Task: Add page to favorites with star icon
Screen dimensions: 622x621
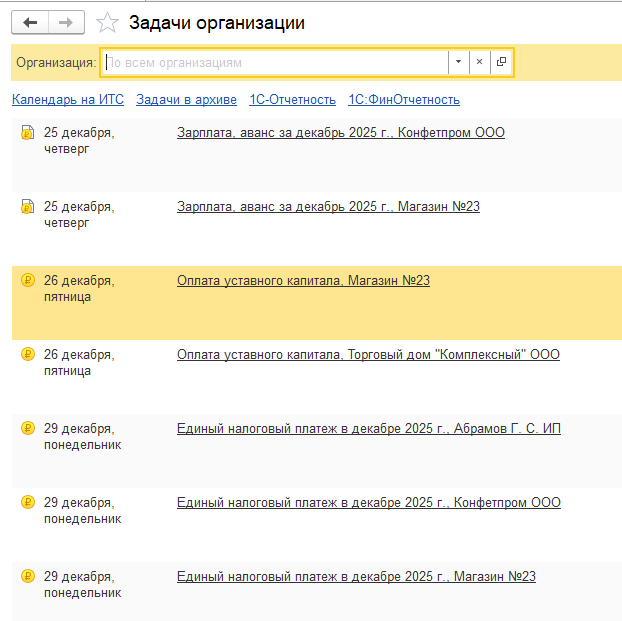Action: pos(106,22)
